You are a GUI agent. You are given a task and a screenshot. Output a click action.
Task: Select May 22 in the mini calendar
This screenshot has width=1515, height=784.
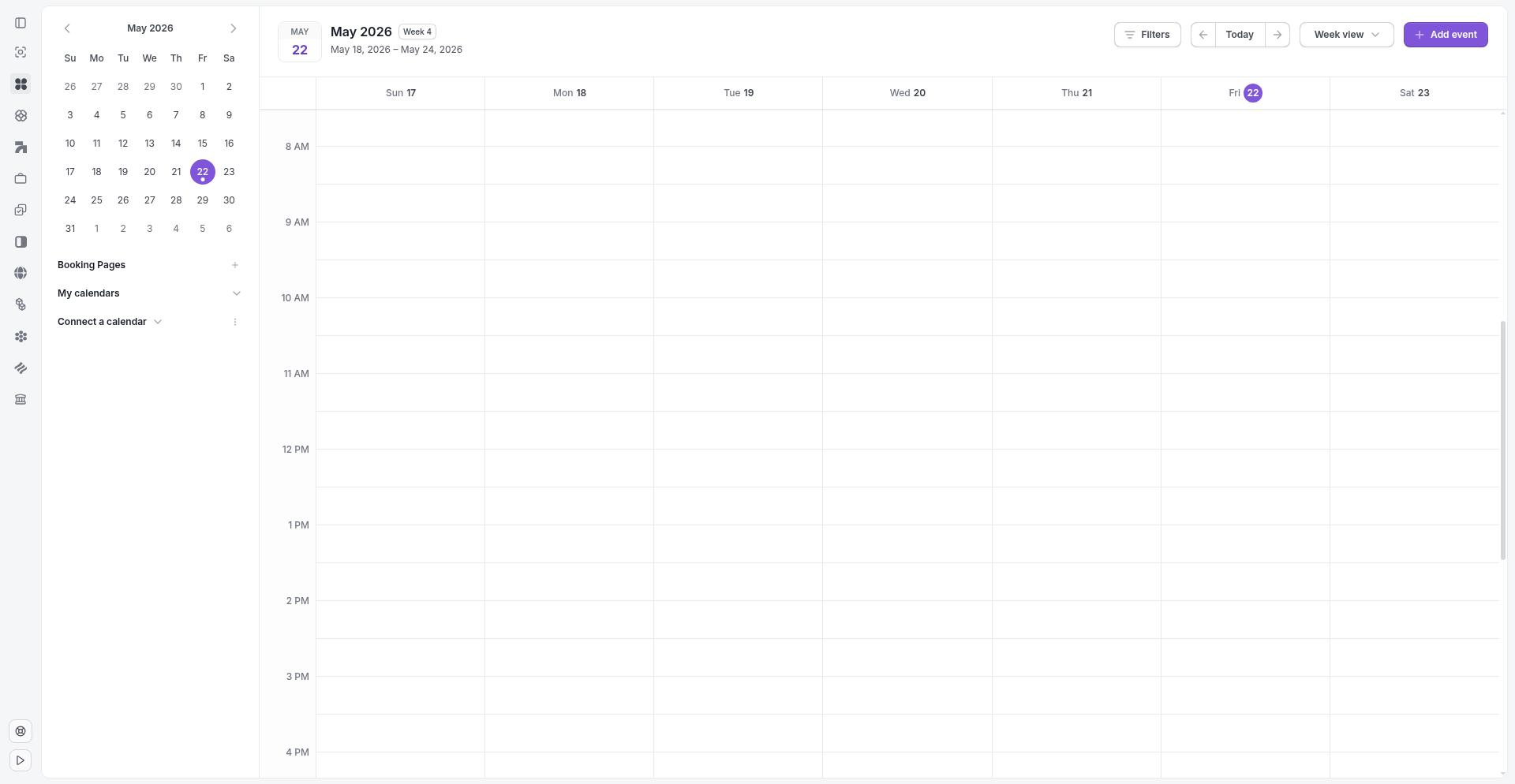point(203,172)
